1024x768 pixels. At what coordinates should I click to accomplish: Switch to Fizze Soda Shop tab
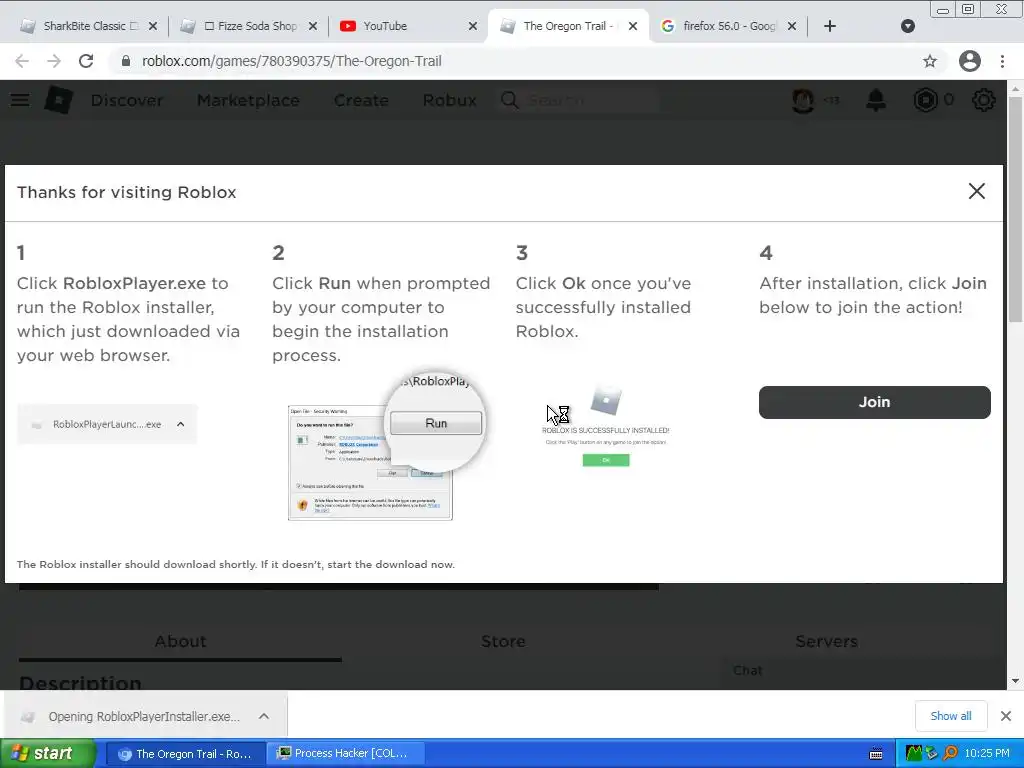248,26
